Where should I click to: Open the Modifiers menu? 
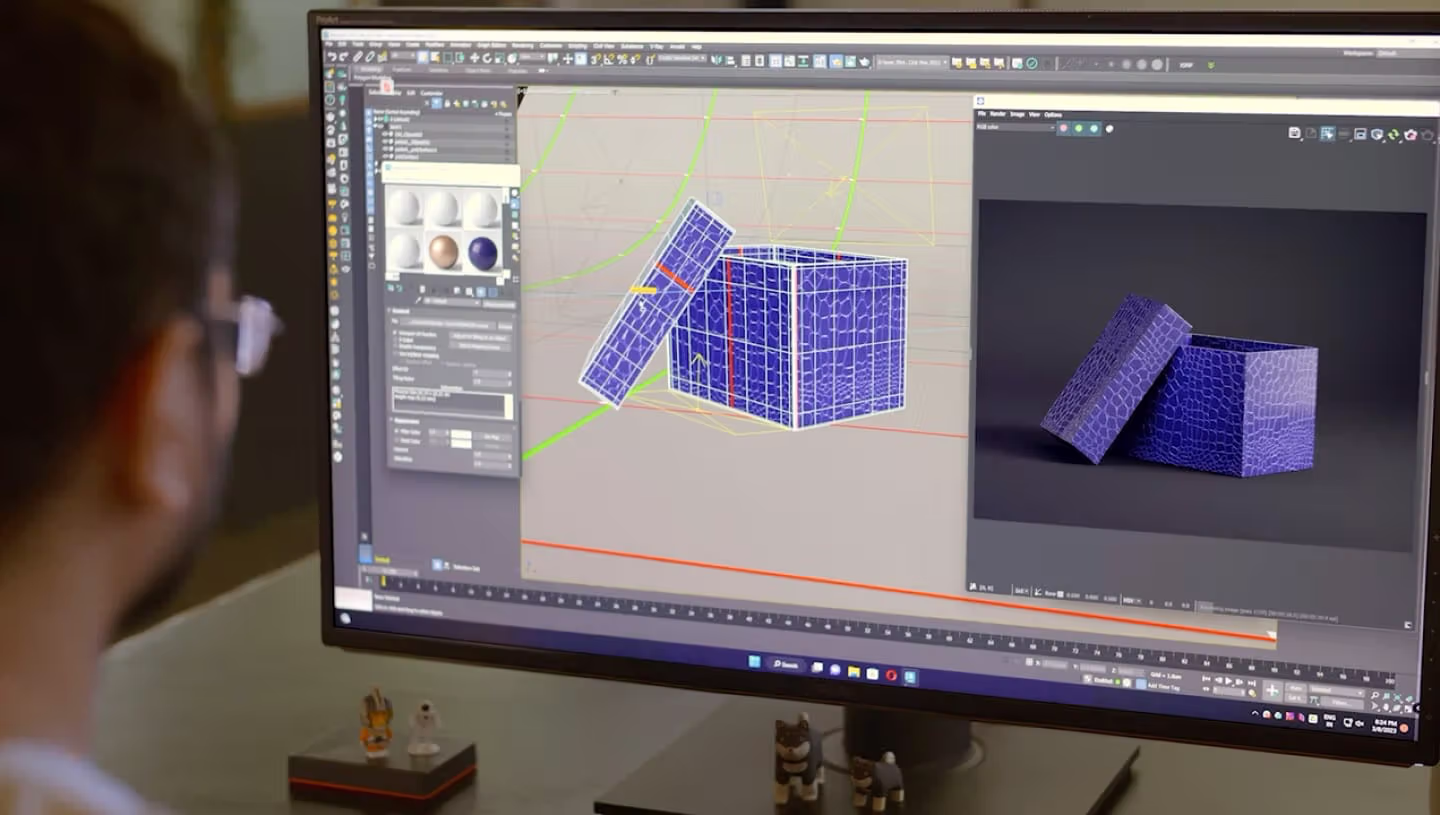[x=434, y=45]
